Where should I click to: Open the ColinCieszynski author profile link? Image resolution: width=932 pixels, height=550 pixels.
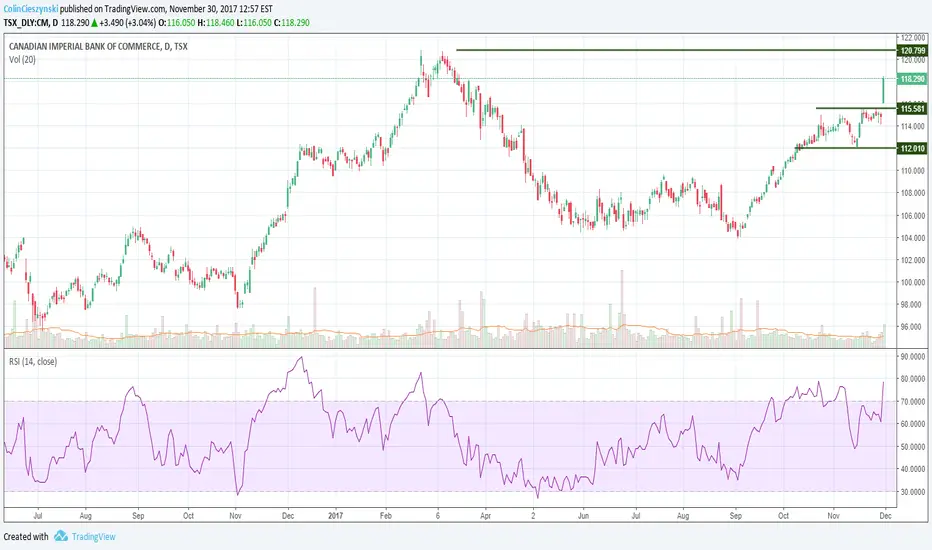(x=31, y=9)
